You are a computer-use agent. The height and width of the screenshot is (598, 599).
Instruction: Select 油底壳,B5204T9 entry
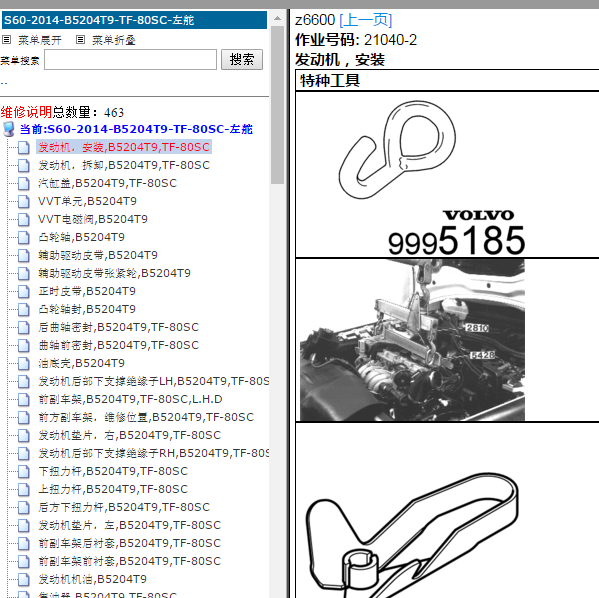coord(81,363)
